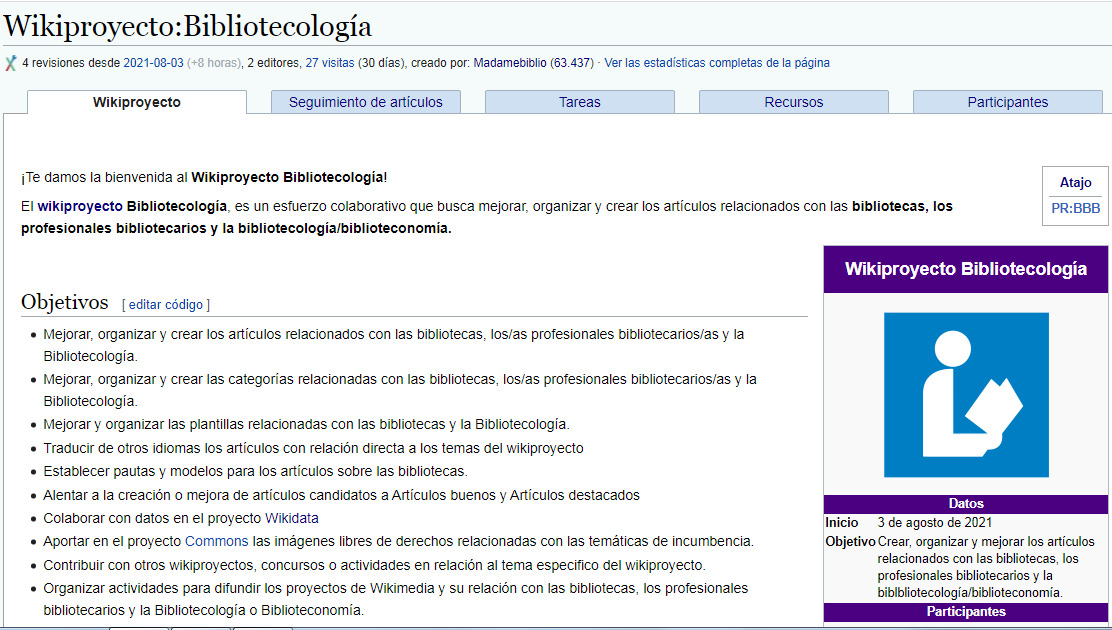Follow the wikiproyecto link in the intro
The height and width of the screenshot is (630, 1112).
pyautogui.click(x=80, y=206)
